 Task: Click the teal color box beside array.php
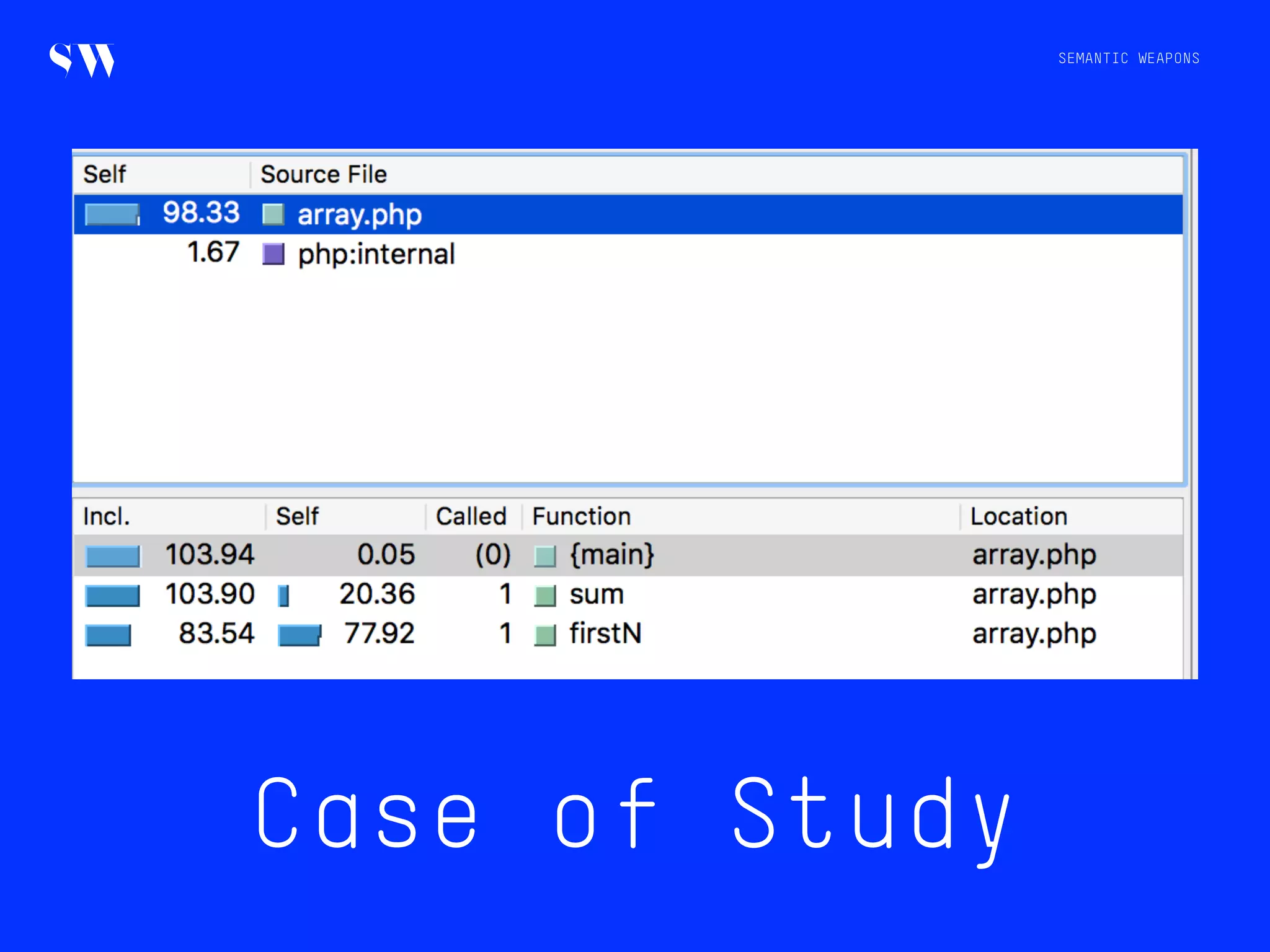point(273,214)
